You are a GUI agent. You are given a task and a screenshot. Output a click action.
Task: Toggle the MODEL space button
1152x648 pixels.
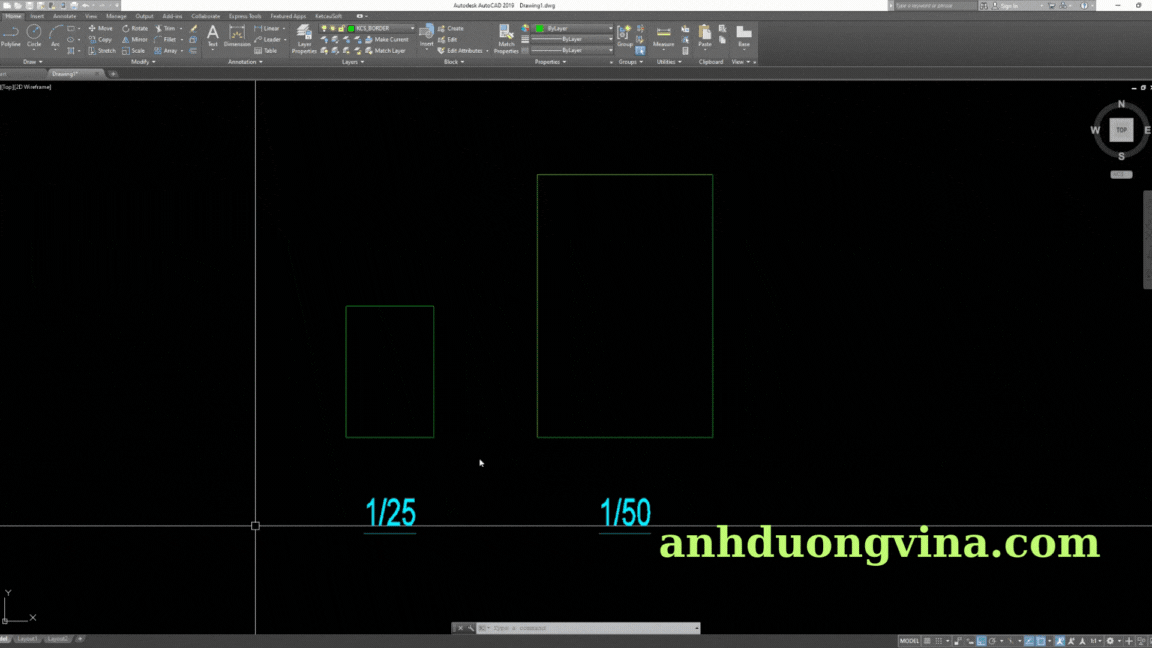coord(909,641)
